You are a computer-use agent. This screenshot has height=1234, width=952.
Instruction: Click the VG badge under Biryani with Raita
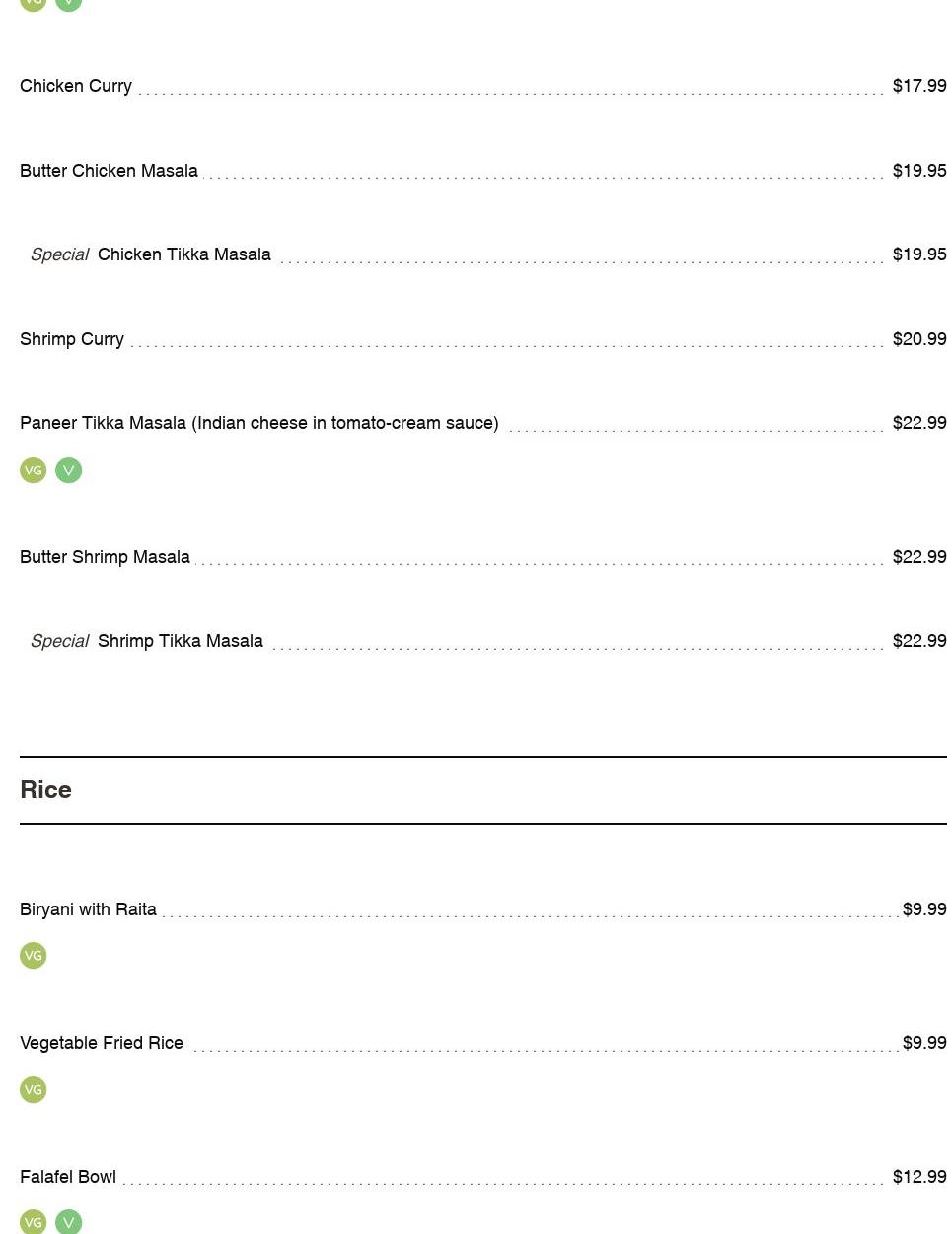point(34,956)
